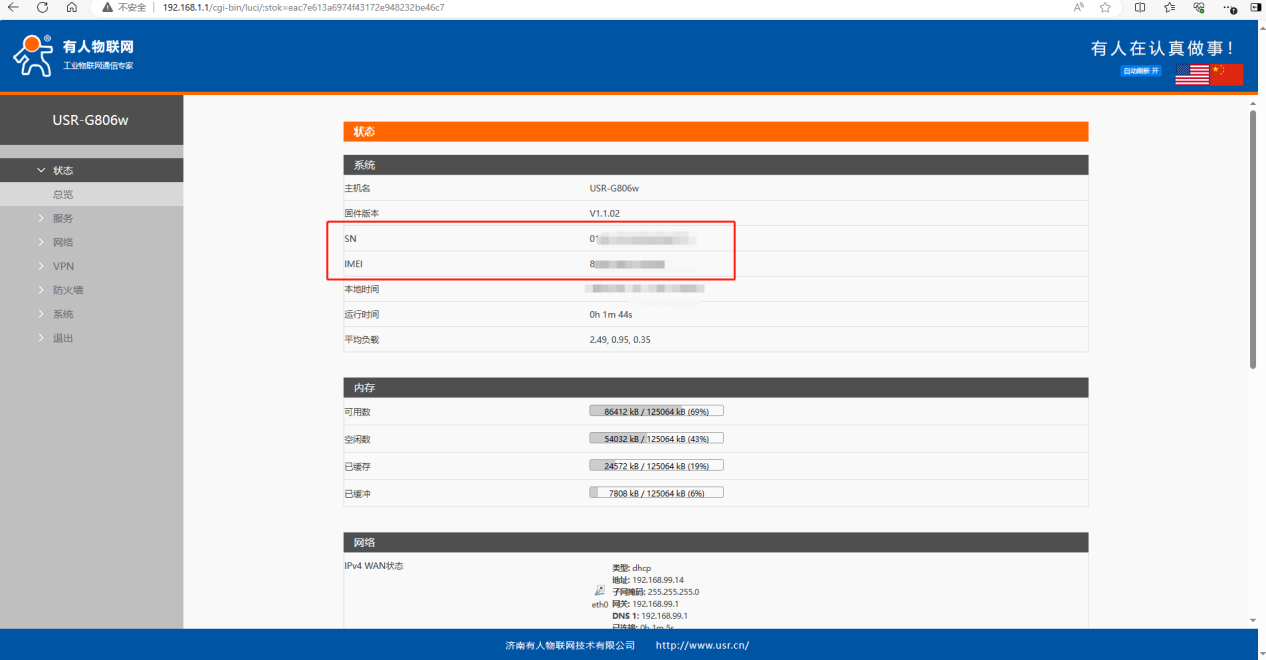This screenshot has width=1266, height=660.
Task: Collapse the 状态 sidebar section
Action: [x=62, y=171]
